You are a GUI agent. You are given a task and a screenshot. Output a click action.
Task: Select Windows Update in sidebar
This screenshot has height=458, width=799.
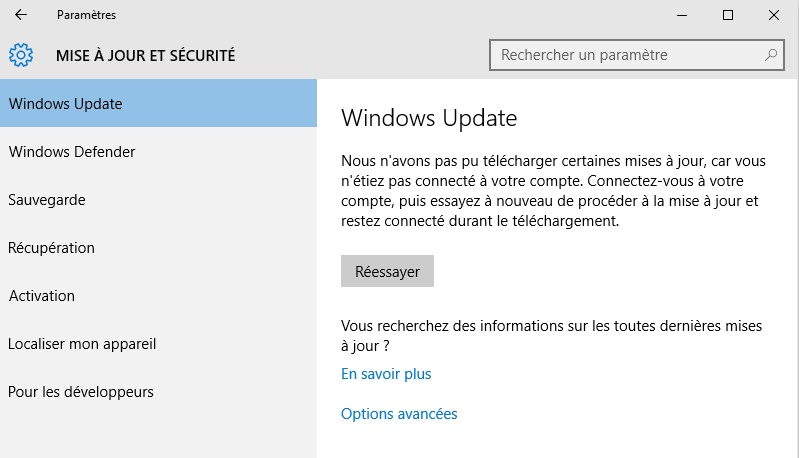click(158, 103)
